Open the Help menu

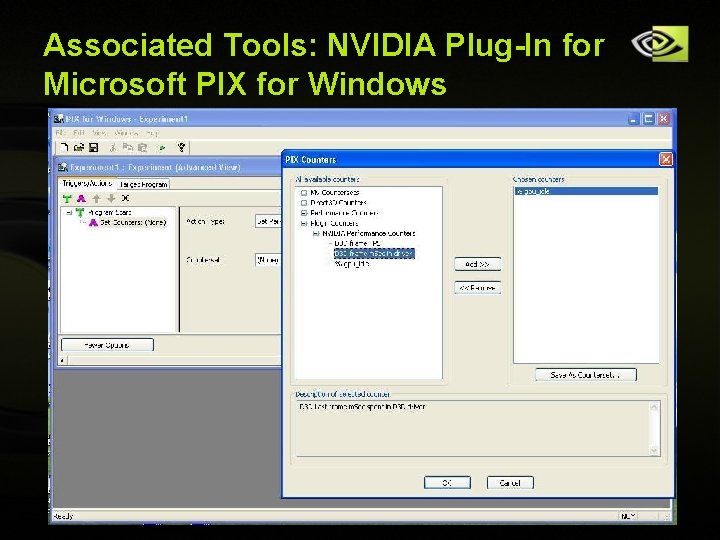(152, 133)
